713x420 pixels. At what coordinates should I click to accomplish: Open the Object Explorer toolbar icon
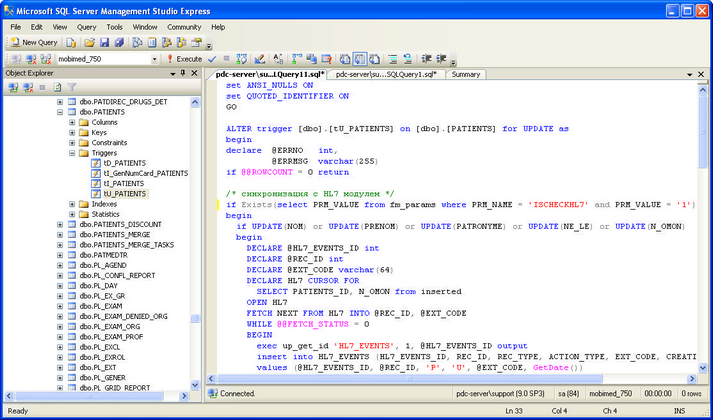[167, 43]
